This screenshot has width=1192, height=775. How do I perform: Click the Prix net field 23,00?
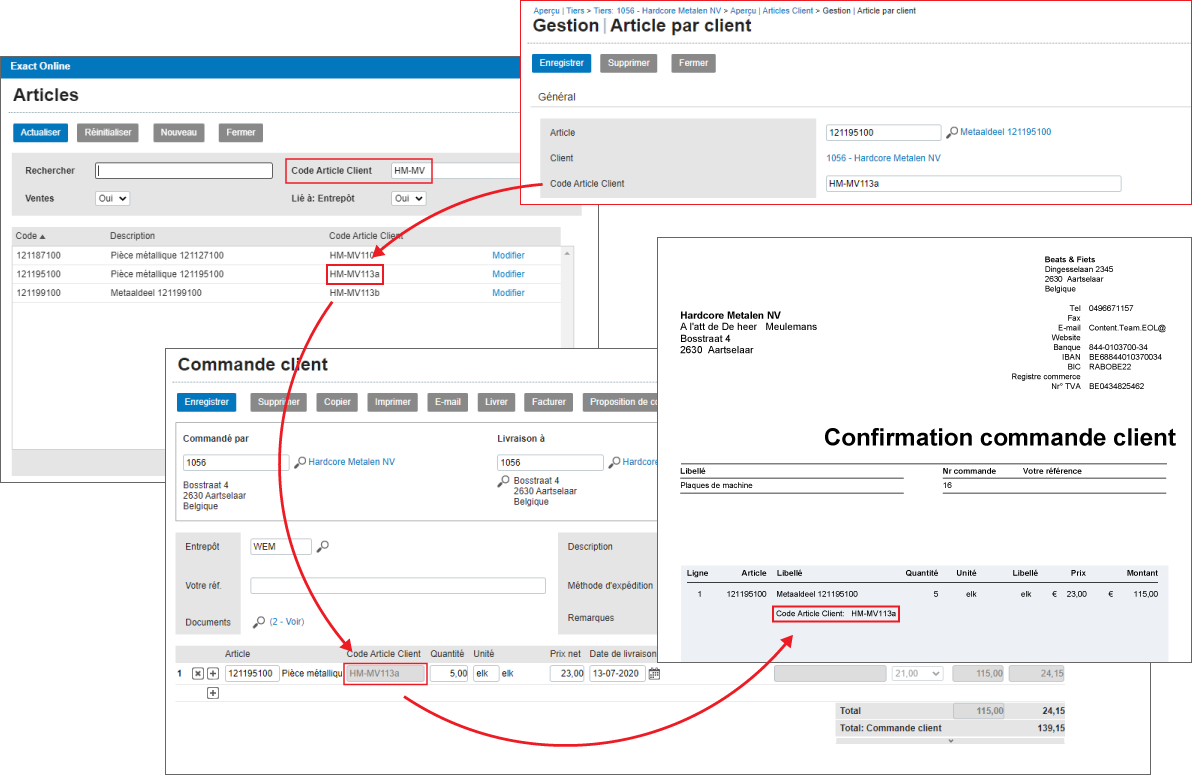(566, 673)
